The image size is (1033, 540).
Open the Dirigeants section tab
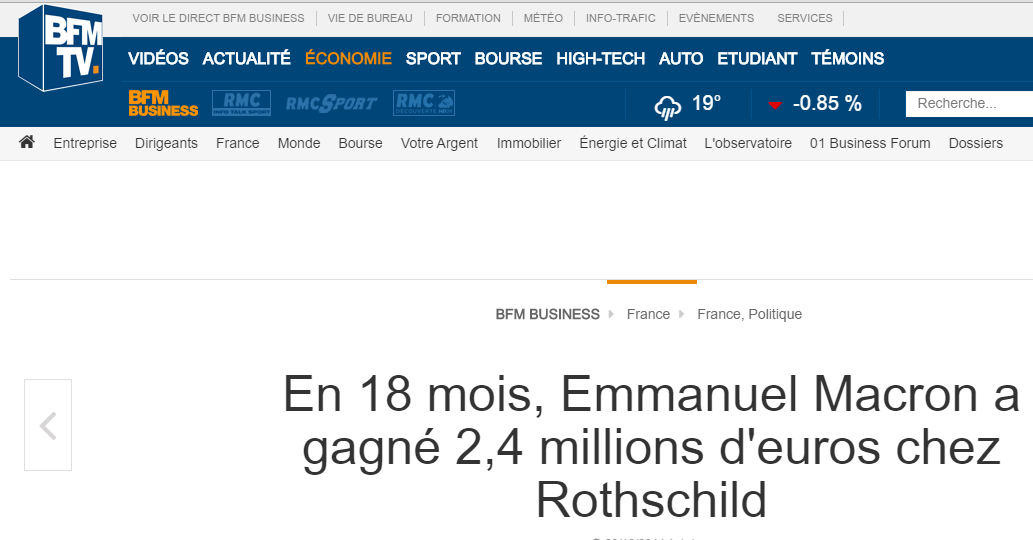pyautogui.click(x=166, y=143)
